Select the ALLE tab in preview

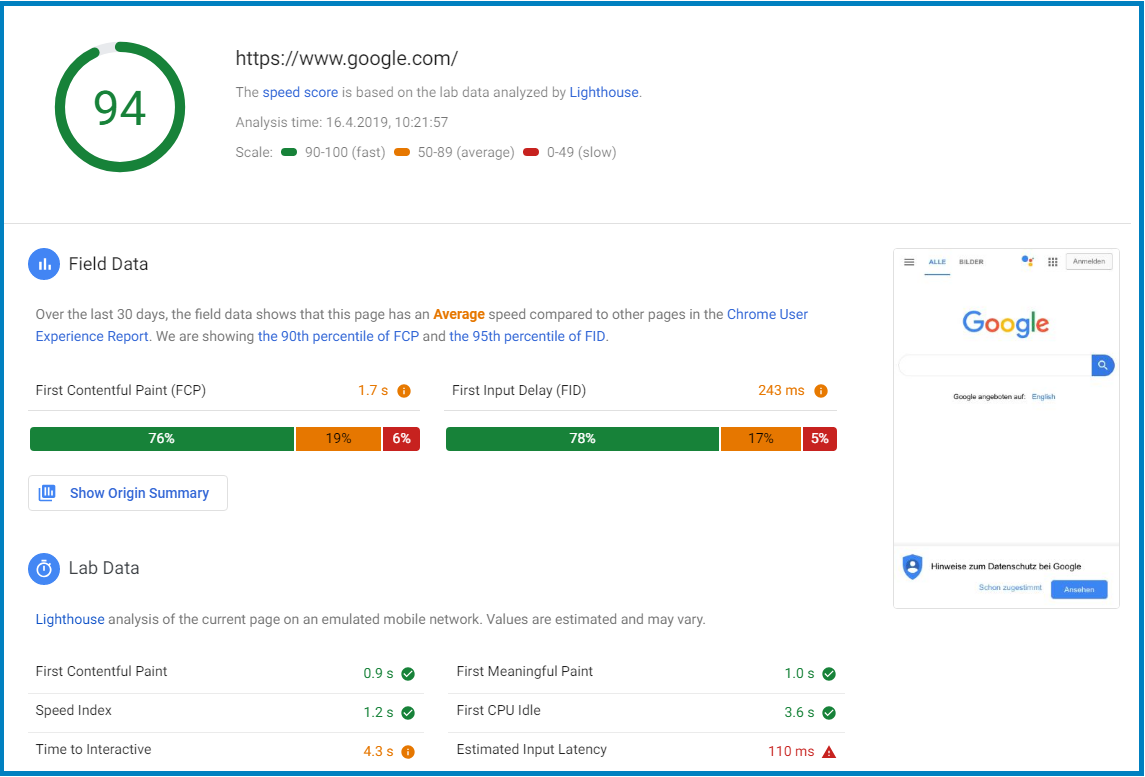point(937,262)
